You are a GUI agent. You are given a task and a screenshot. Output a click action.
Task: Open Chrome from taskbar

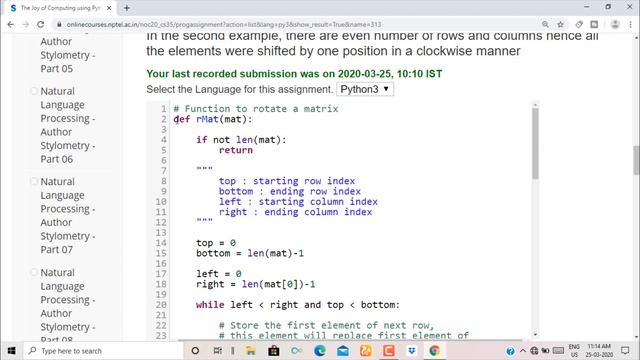pyautogui.click(x=434, y=351)
